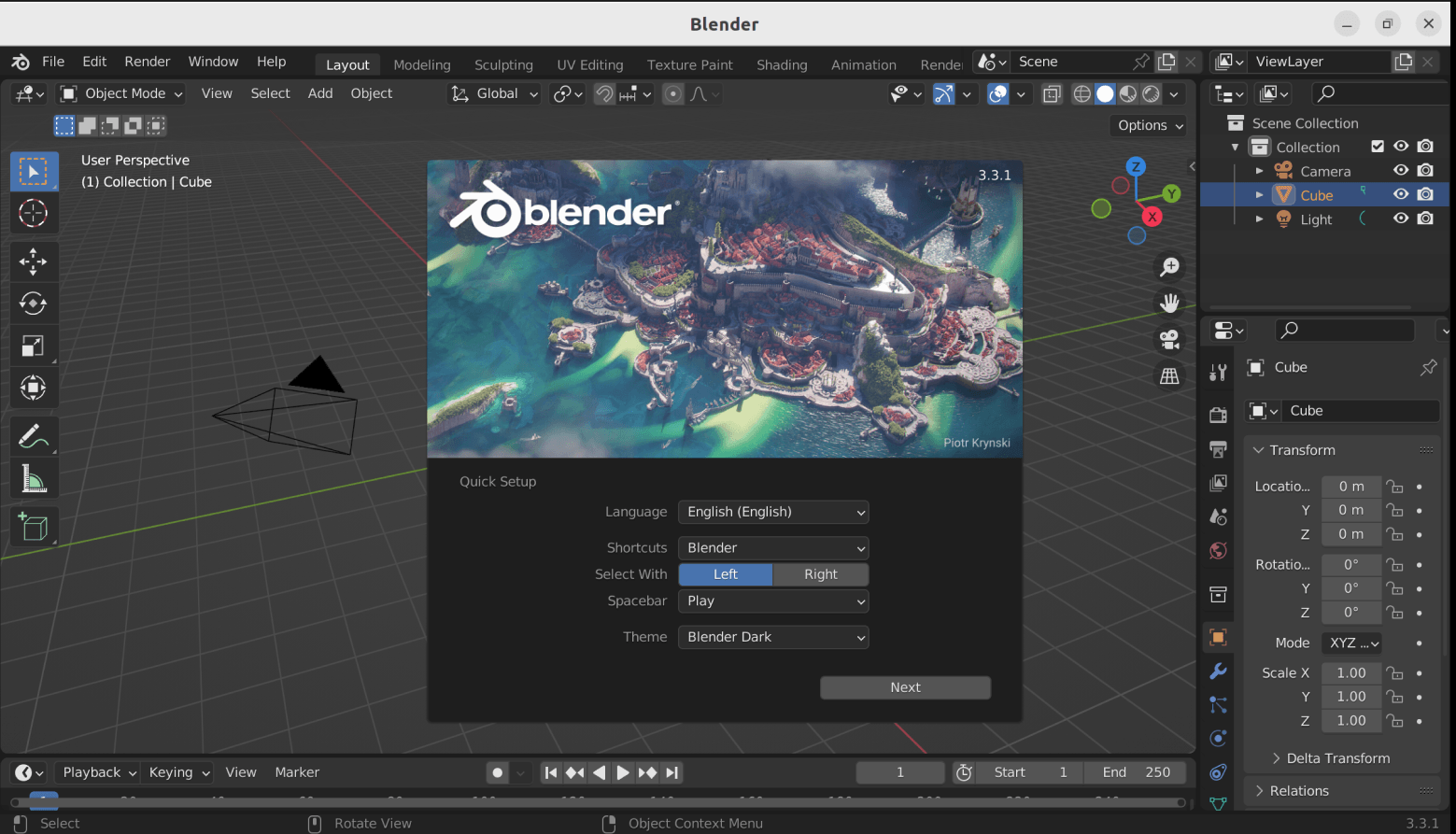
Task: Open the File menu
Action: (x=53, y=62)
